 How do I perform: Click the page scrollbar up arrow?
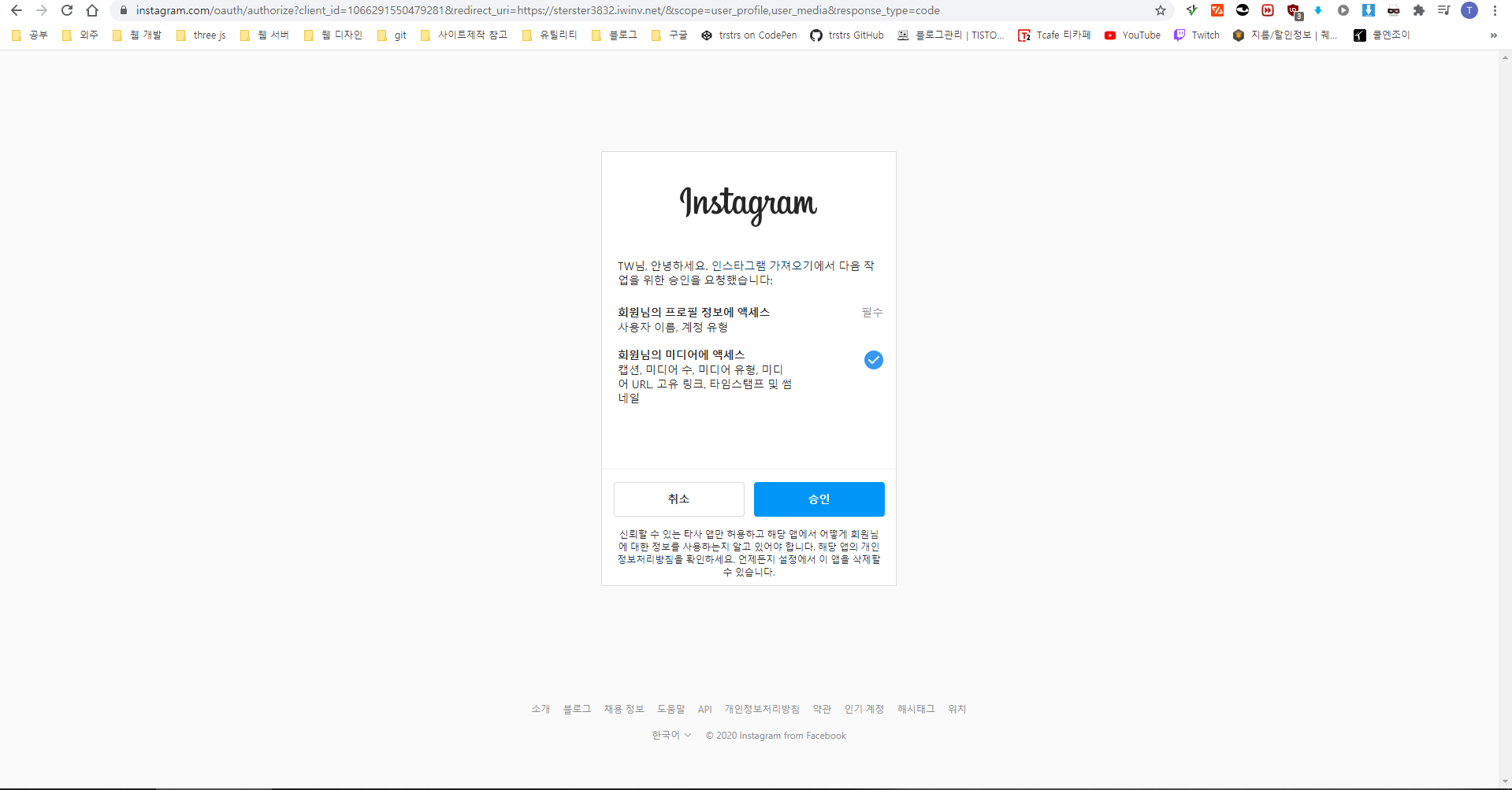click(x=1505, y=57)
